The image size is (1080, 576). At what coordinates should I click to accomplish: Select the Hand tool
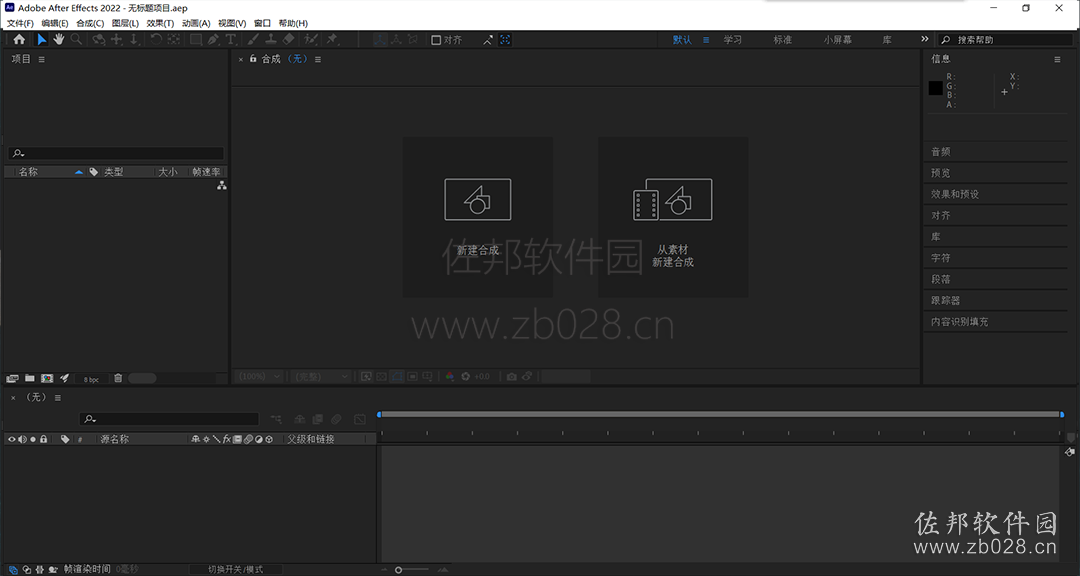59,39
